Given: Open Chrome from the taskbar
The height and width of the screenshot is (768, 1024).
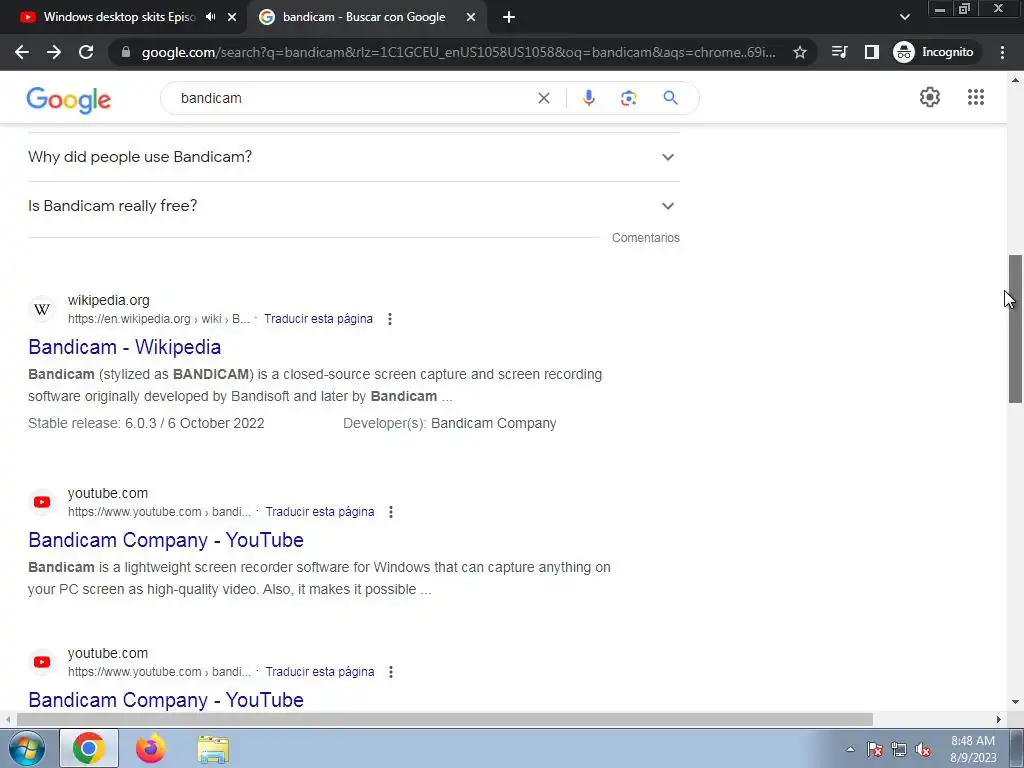Looking at the screenshot, I should tap(89, 749).
